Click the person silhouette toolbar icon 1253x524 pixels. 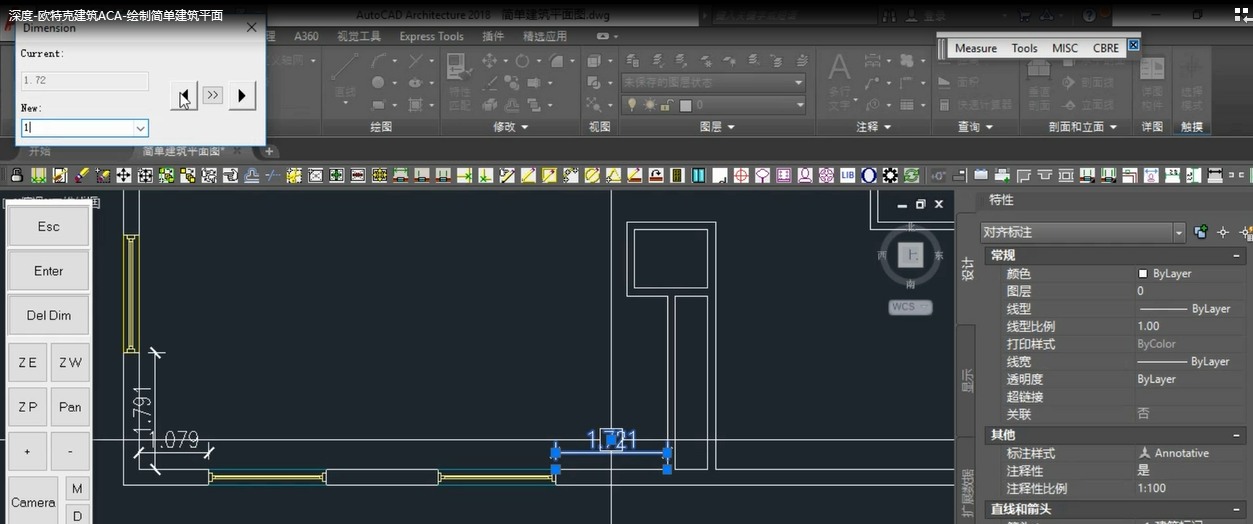click(x=805, y=175)
